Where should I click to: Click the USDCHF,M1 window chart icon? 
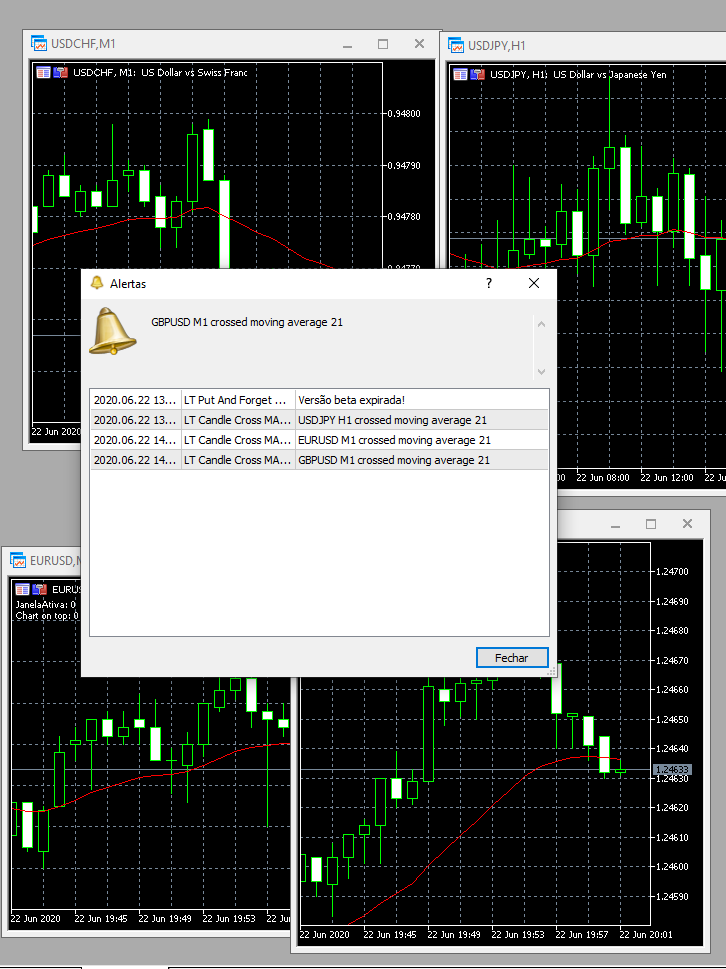click(x=39, y=44)
